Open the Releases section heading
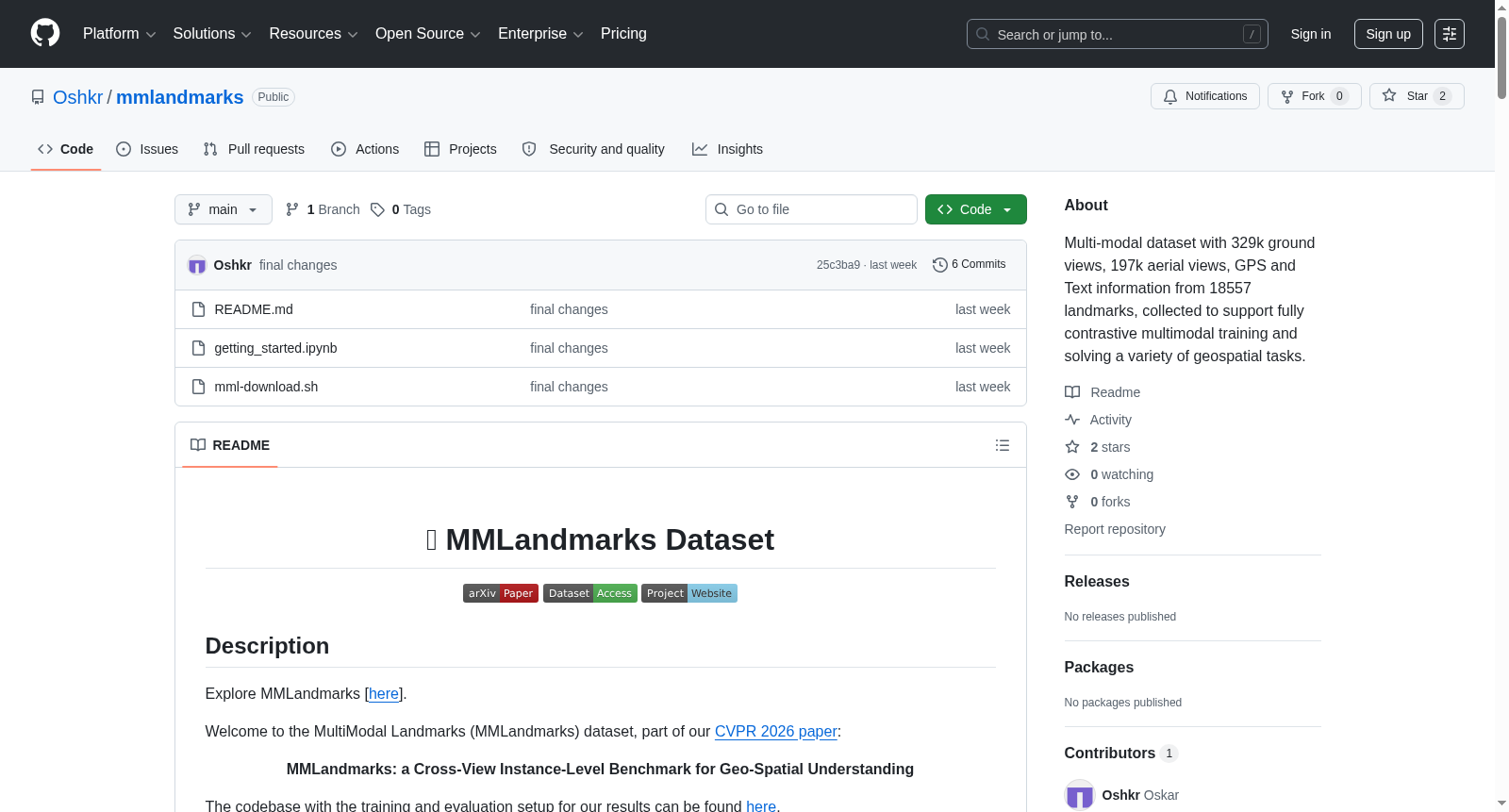The width and height of the screenshot is (1509, 812). pos(1097,582)
